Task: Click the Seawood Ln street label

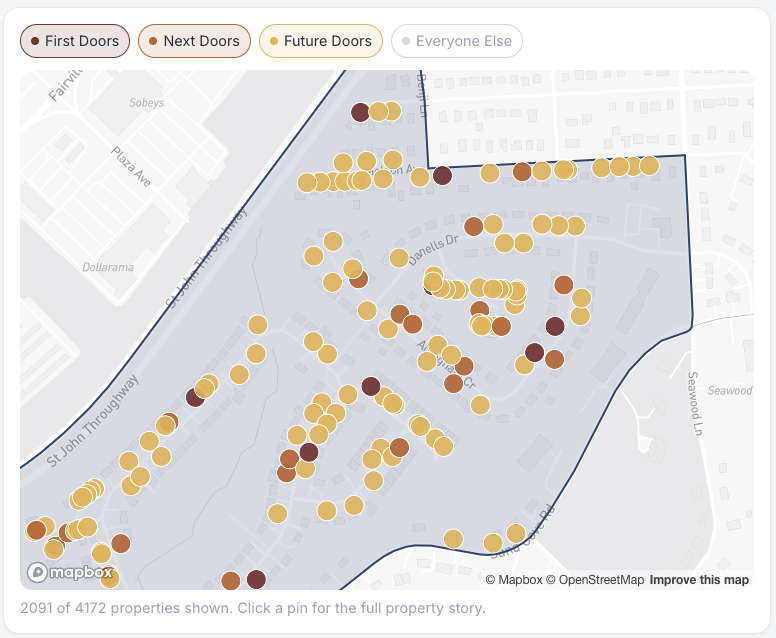Action: (695, 403)
